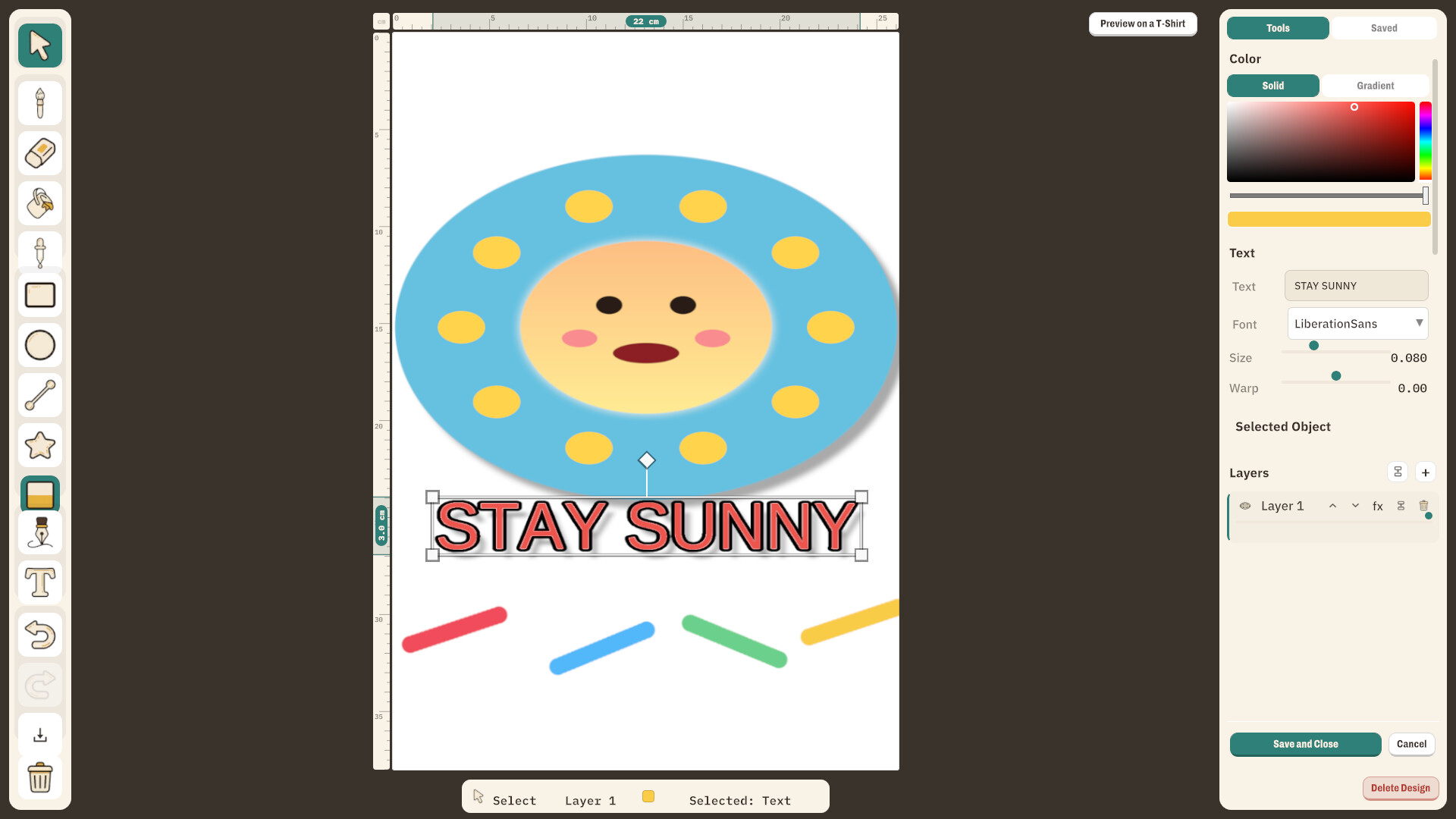Click the rotation diamond handle above text
Screen dimensions: 1456x819
click(x=647, y=460)
